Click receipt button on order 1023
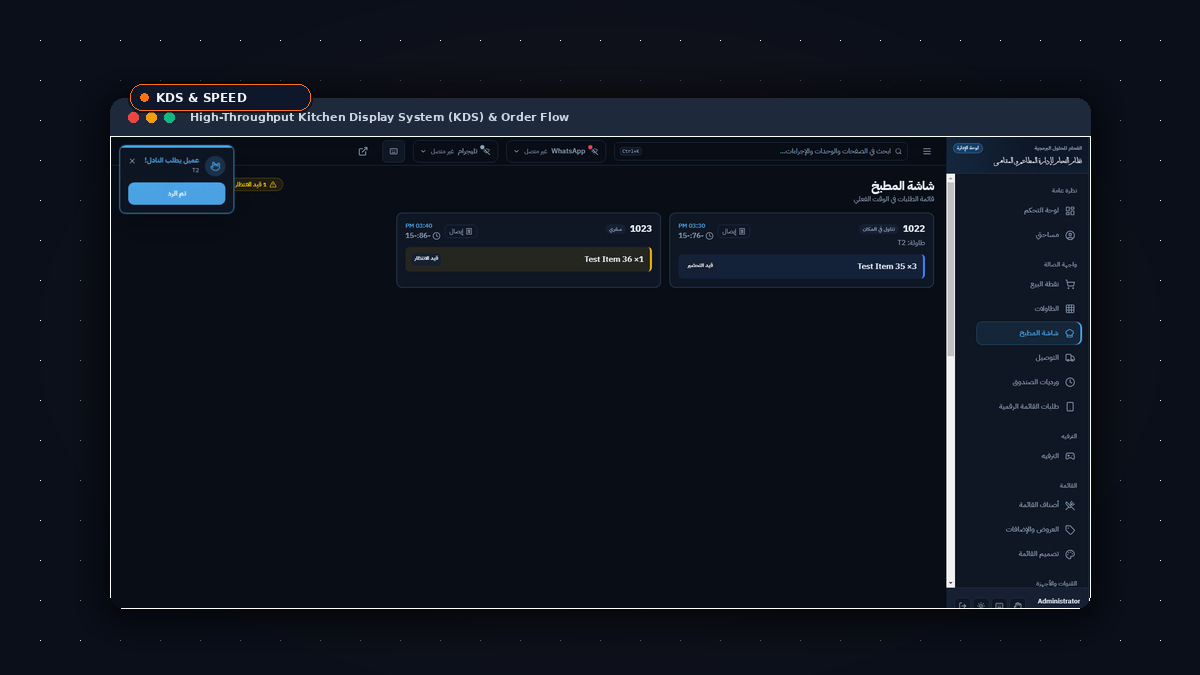The width and height of the screenshot is (1200, 675). pyautogui.click(x=461, y=231)
